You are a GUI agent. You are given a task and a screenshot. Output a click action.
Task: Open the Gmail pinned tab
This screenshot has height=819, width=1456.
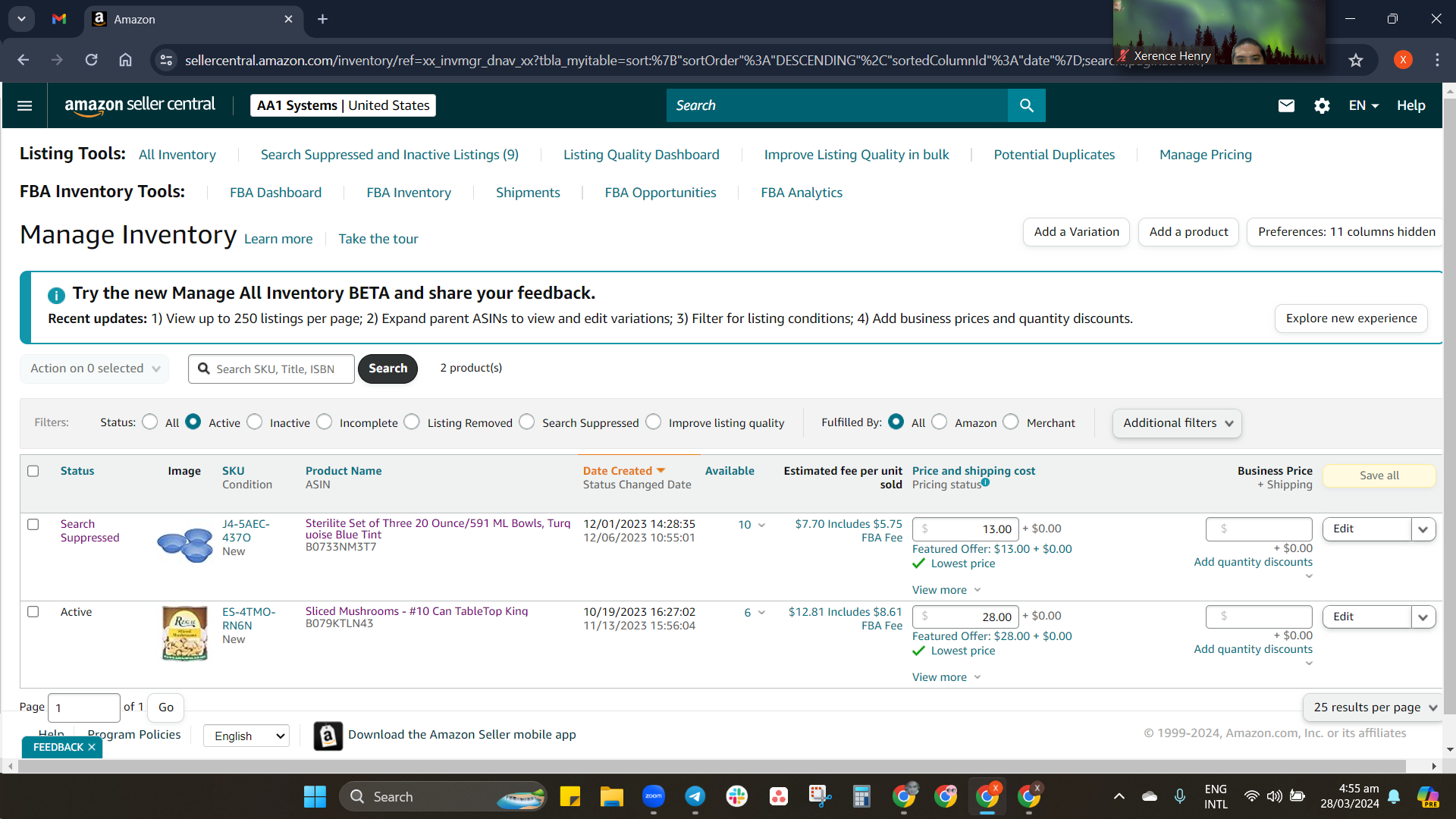(59, 19)
